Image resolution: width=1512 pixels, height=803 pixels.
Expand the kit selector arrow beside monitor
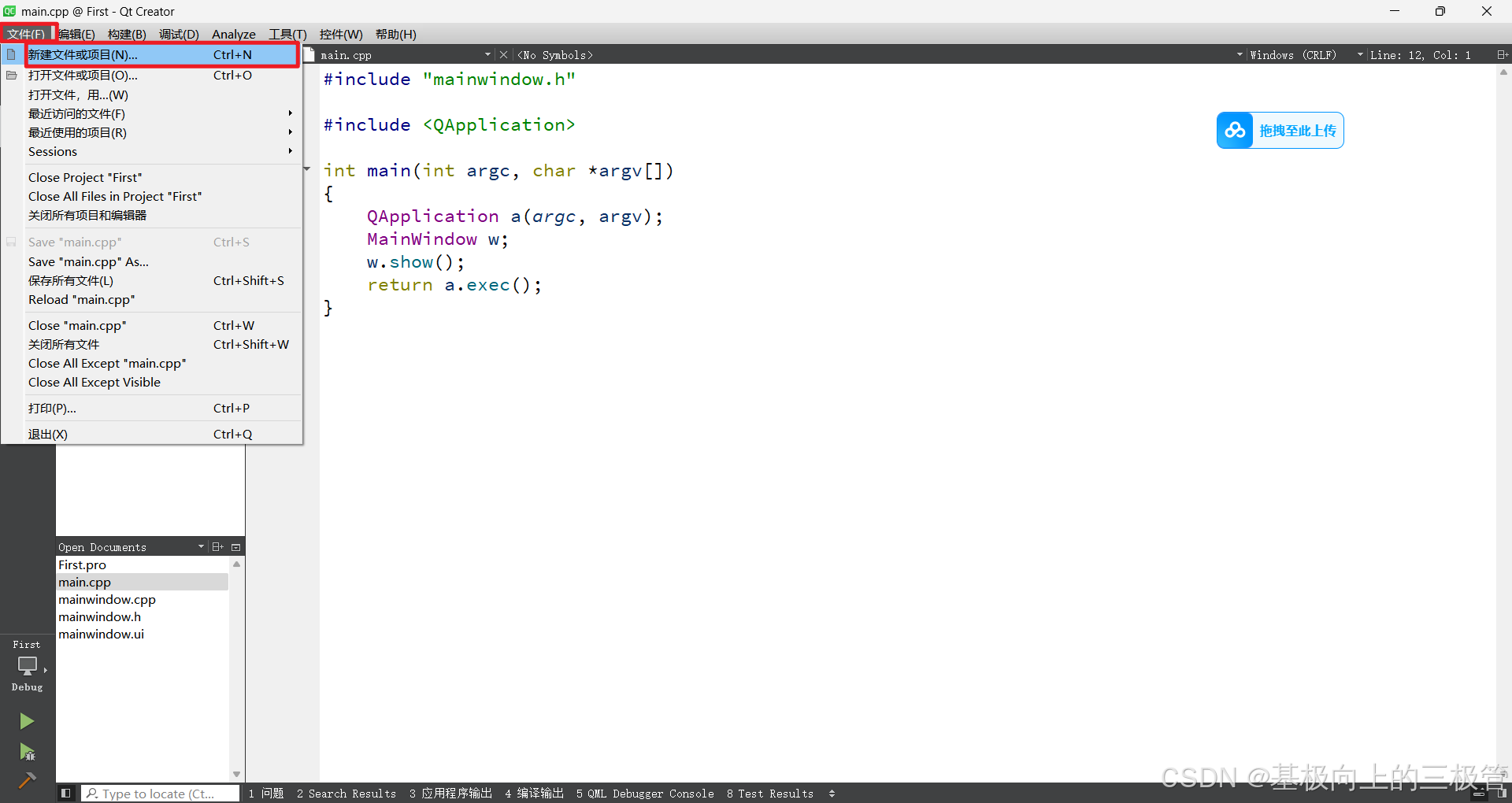pos(46,670)
